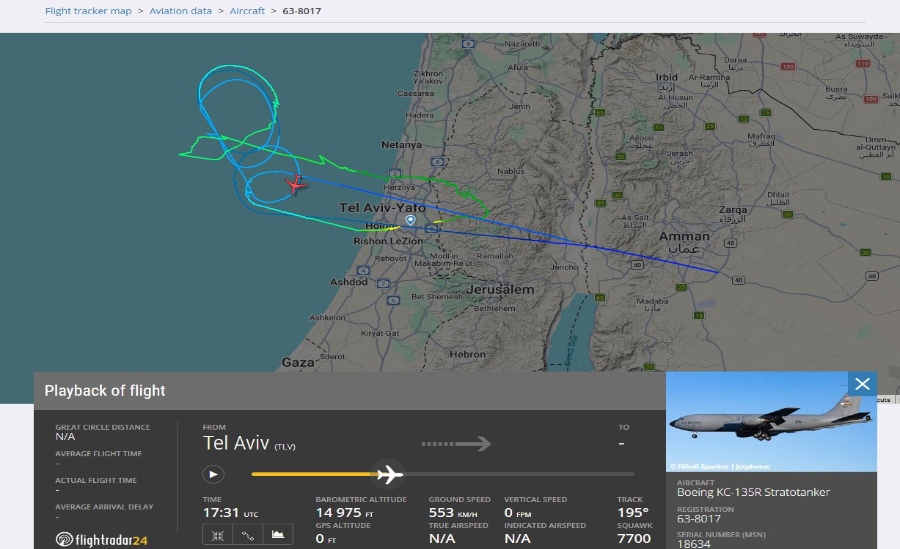Click the Amman city label on map
The height and width of the screenshot is (549, 900).
coord(684,237)
